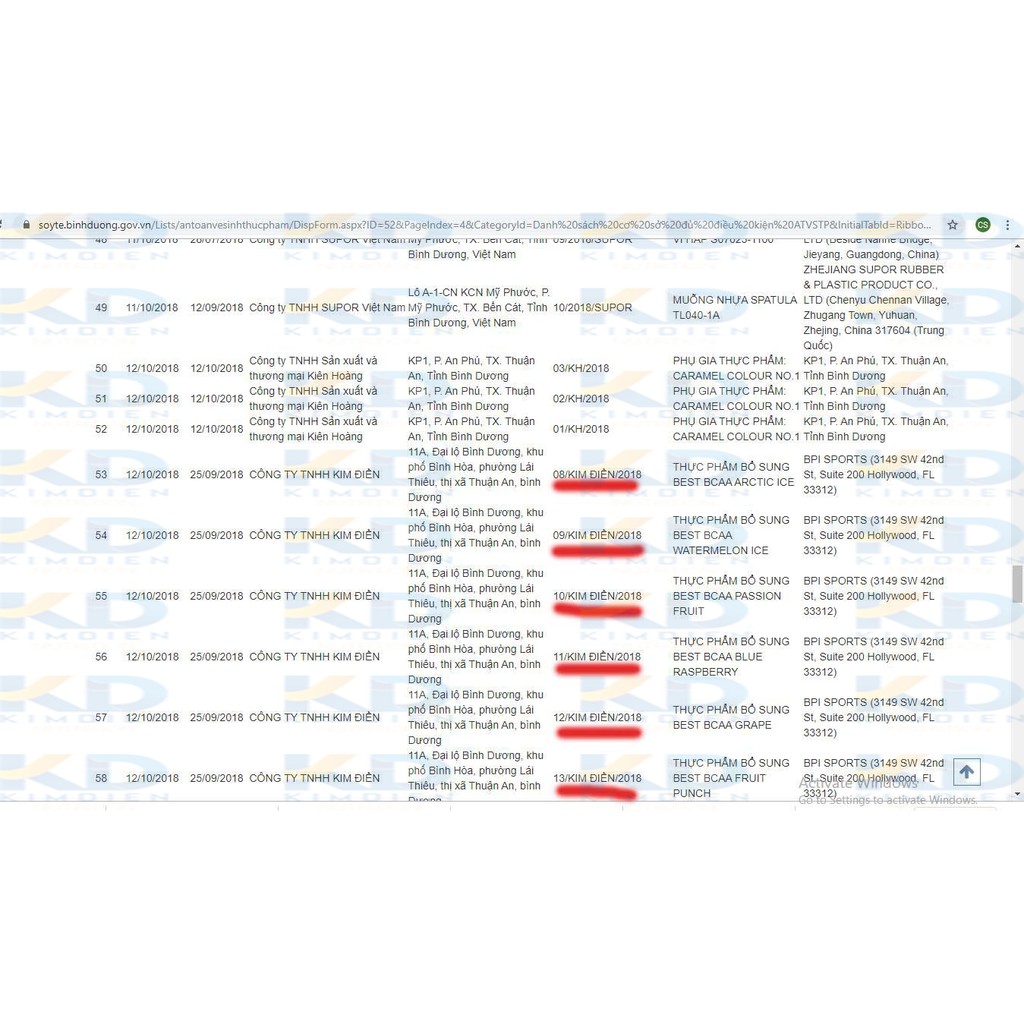Click the scrollbar up arrow

click(x=1018, y=245)
